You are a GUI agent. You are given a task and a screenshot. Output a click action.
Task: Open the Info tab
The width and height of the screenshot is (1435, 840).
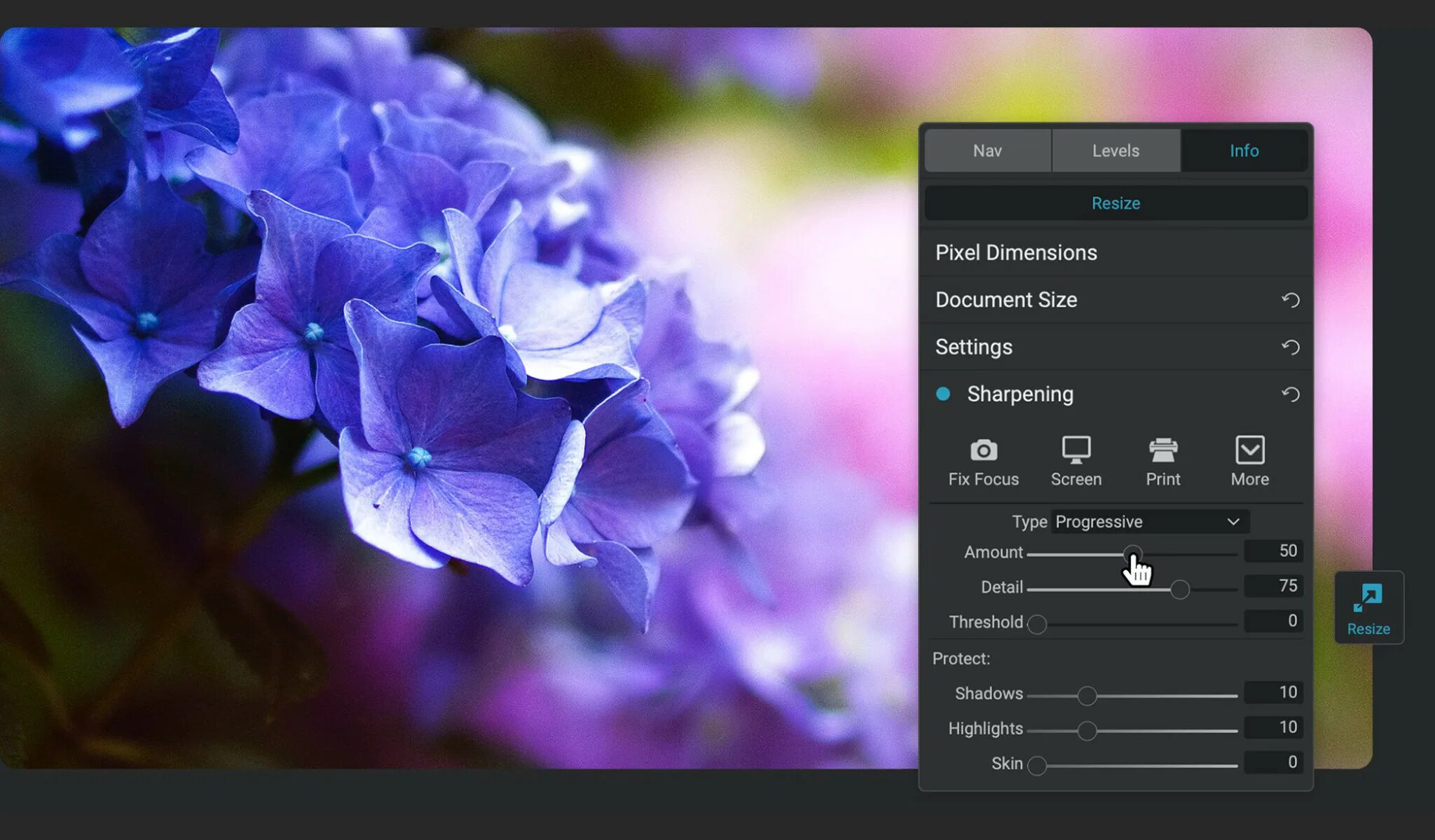pyautogui.click(x=1244, y=151)
